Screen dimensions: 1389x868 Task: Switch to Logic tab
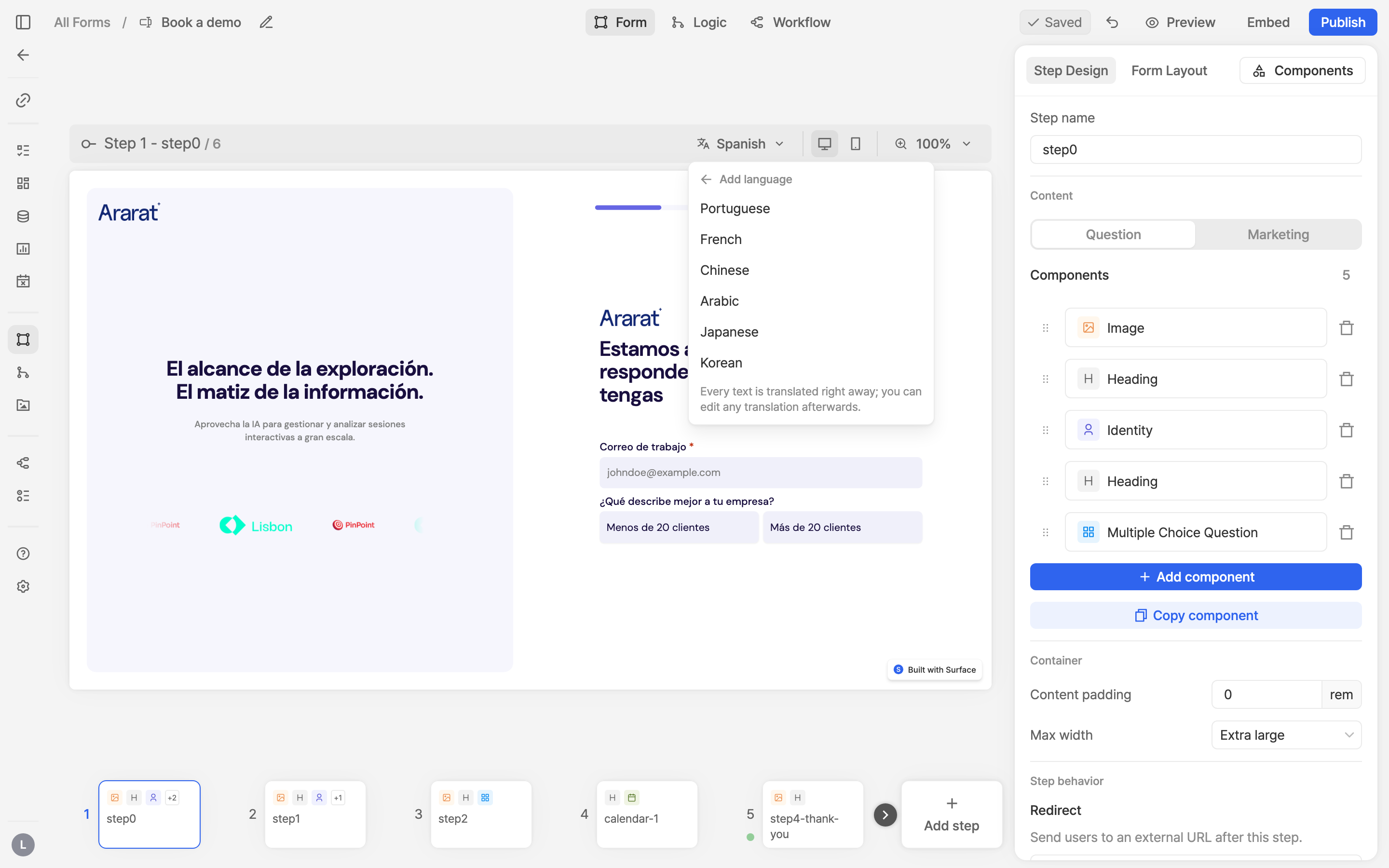tap(698, 22)
